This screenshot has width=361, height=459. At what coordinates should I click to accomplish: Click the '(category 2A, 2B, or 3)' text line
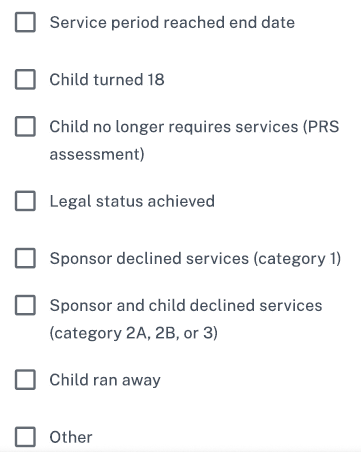(133, 333)
